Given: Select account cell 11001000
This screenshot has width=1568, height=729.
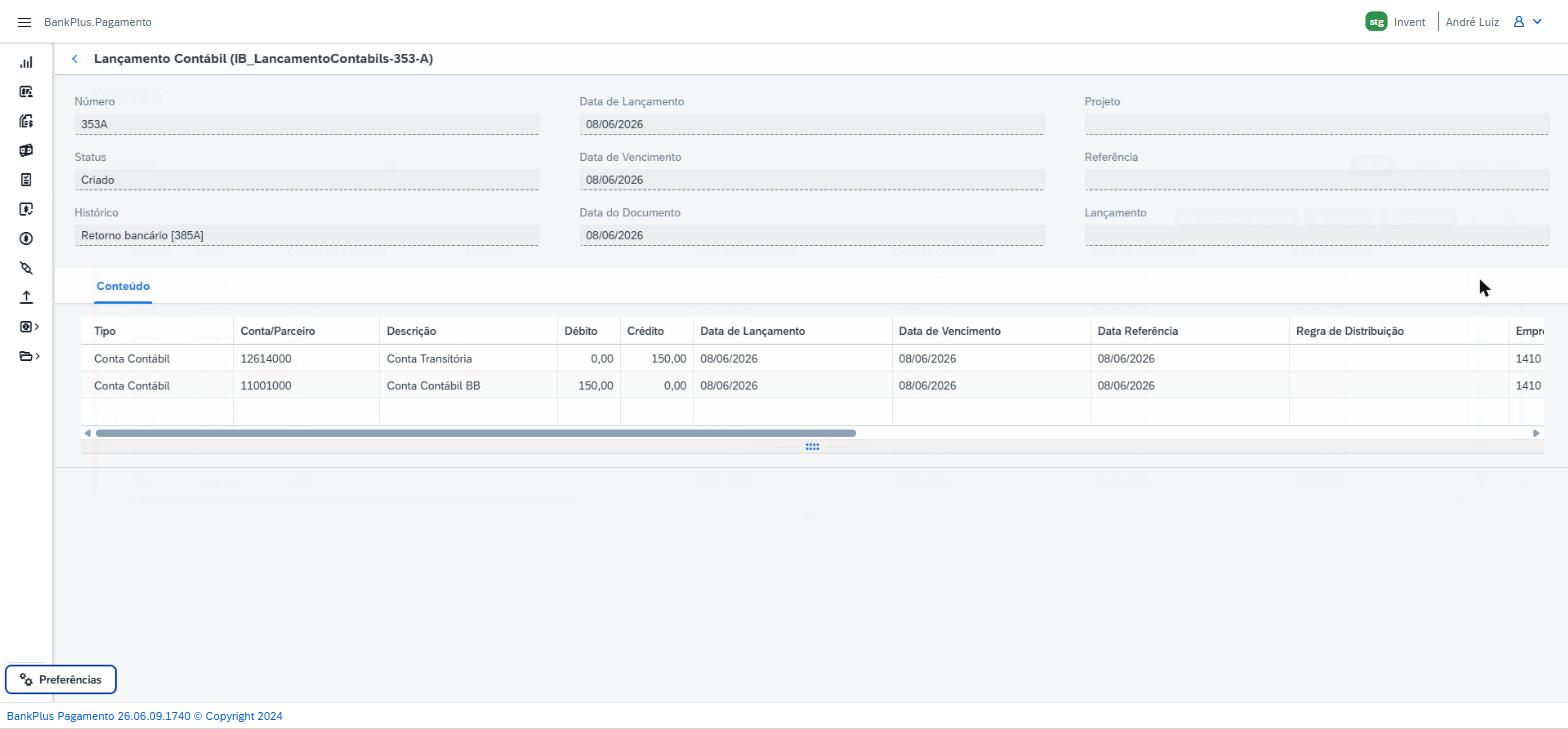Looking at the screenshot, I should [x=306, y=386].
